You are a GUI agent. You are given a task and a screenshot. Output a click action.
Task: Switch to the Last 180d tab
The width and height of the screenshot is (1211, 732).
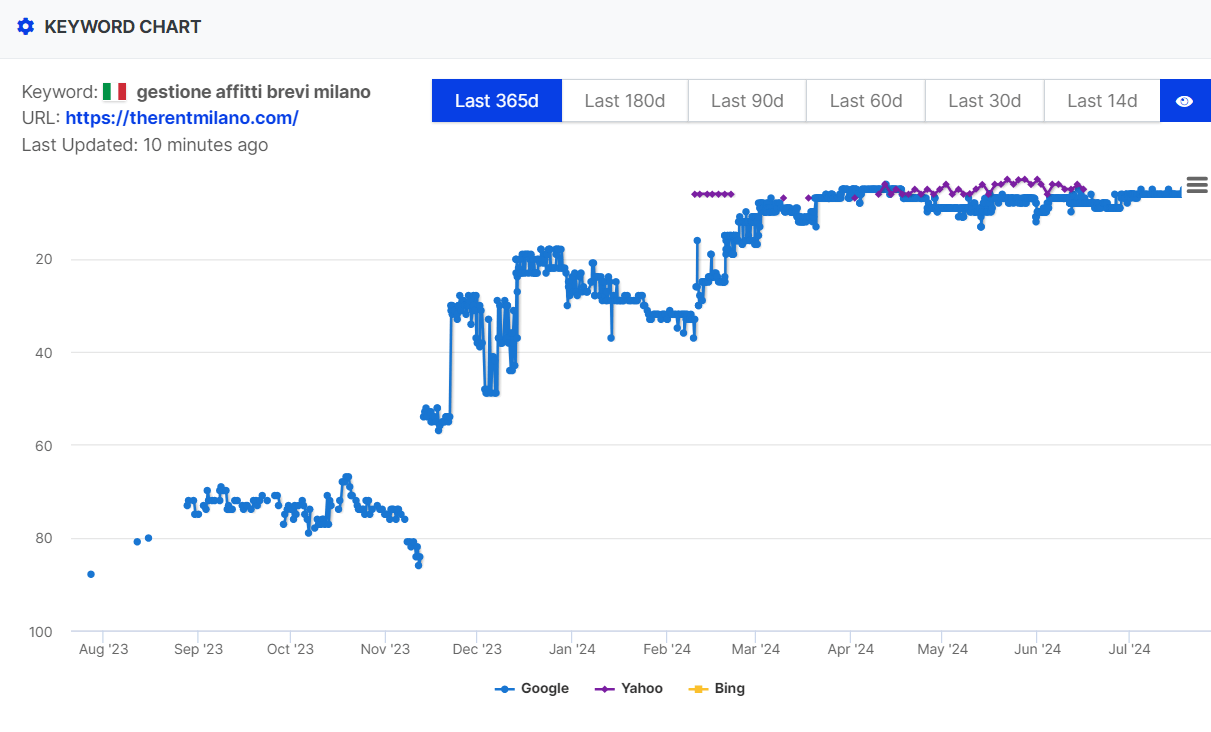coord(625,101)
